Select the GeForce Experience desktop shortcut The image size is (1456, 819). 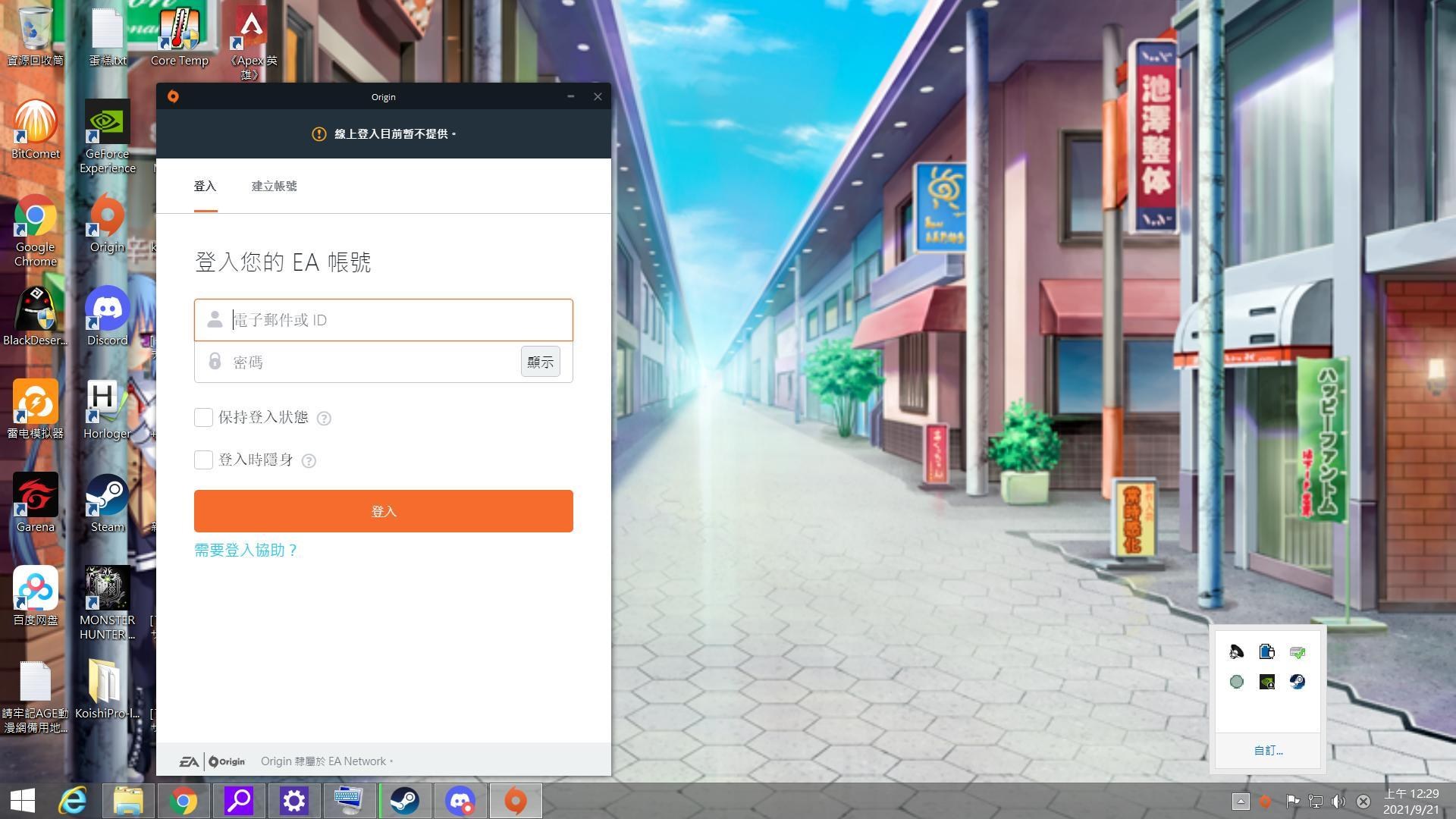(108, 136)
